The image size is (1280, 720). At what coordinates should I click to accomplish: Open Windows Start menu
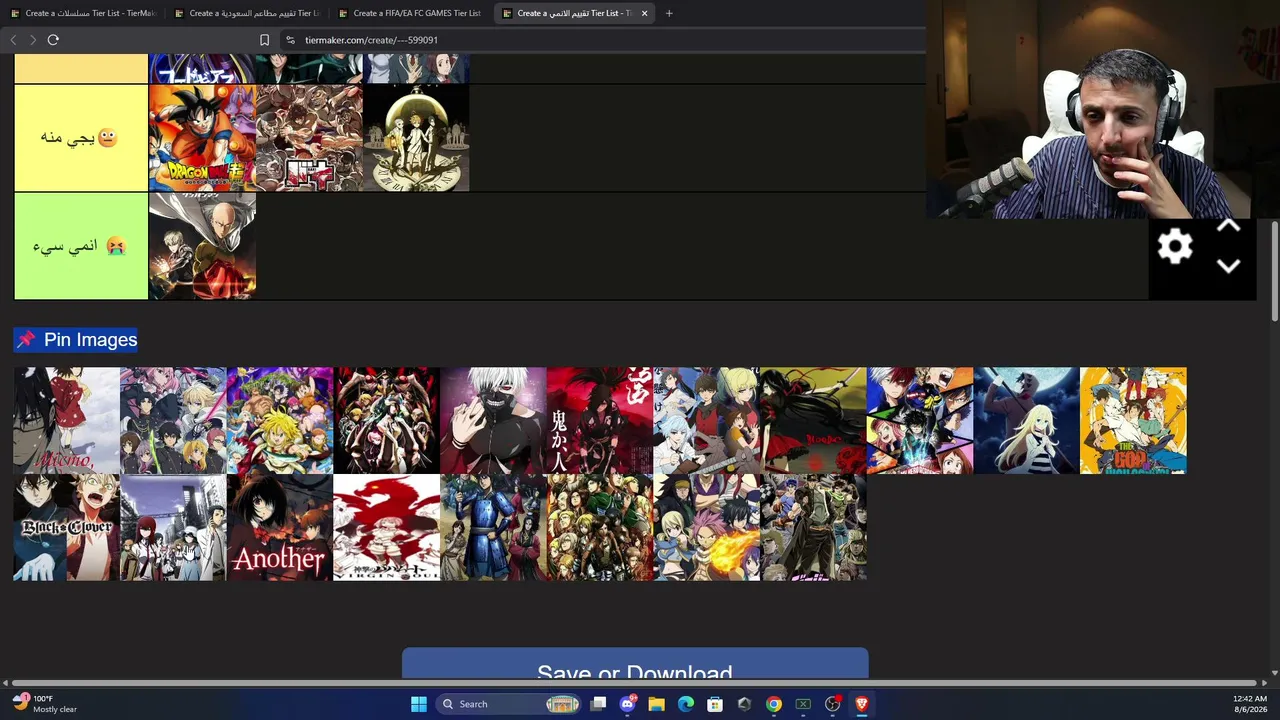click(419, 704)
